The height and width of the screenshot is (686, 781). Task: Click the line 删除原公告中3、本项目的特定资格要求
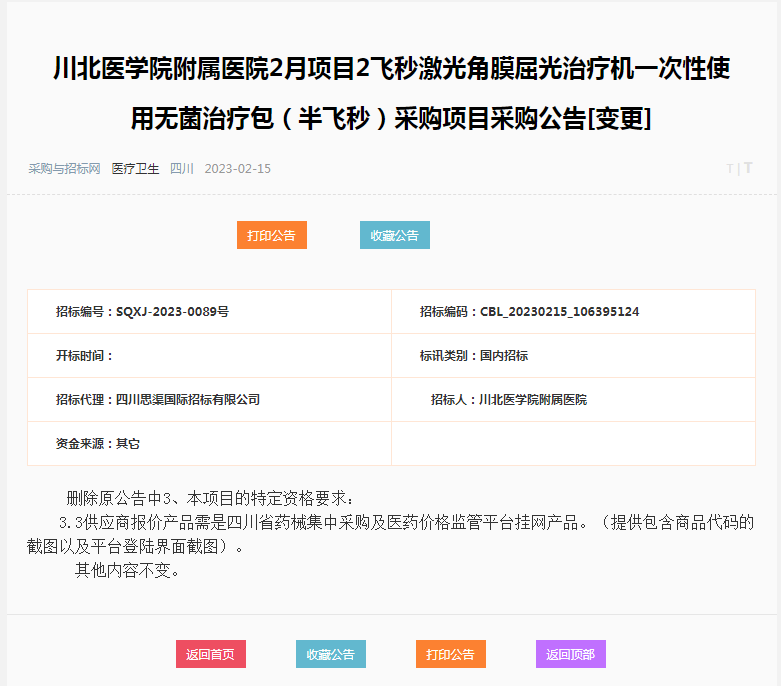click(210, 498)
